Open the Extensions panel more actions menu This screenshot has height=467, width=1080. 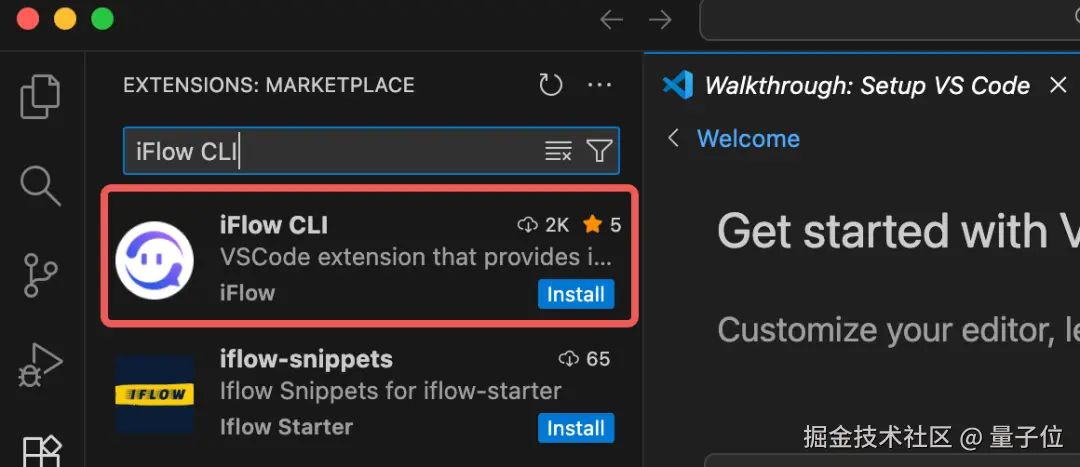click(x=599, y=85)
